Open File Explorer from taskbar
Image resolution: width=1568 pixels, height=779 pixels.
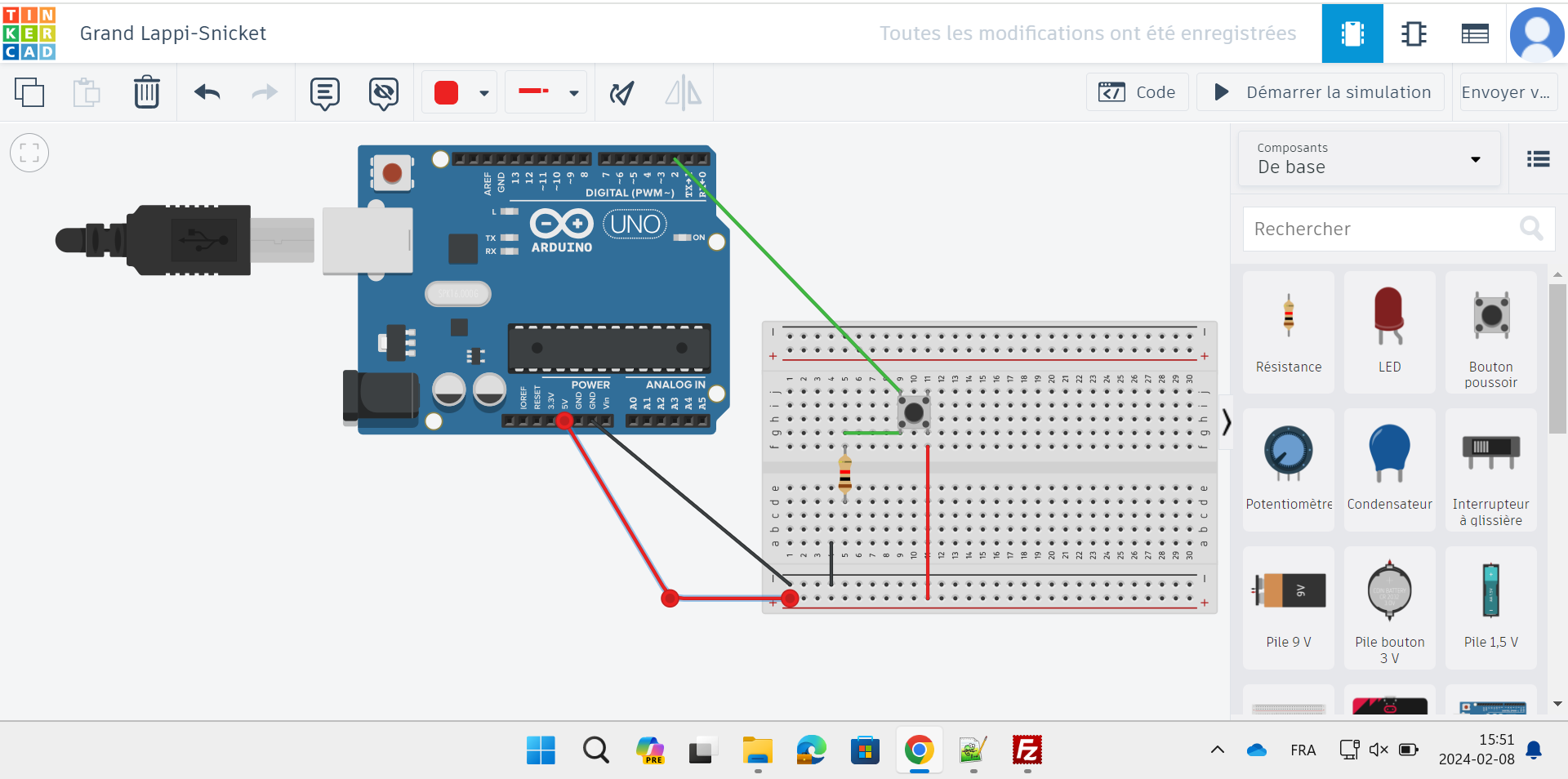pos(757,750)
